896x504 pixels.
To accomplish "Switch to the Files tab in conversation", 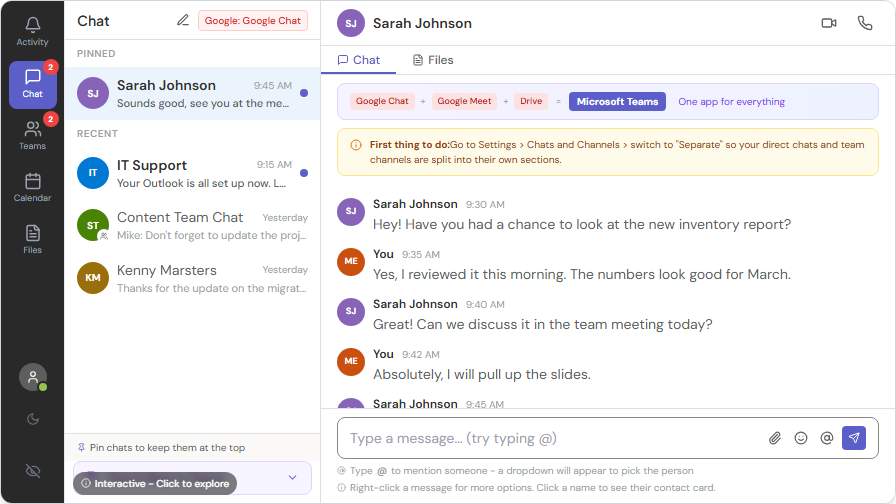I will click(x=433, y=60).
